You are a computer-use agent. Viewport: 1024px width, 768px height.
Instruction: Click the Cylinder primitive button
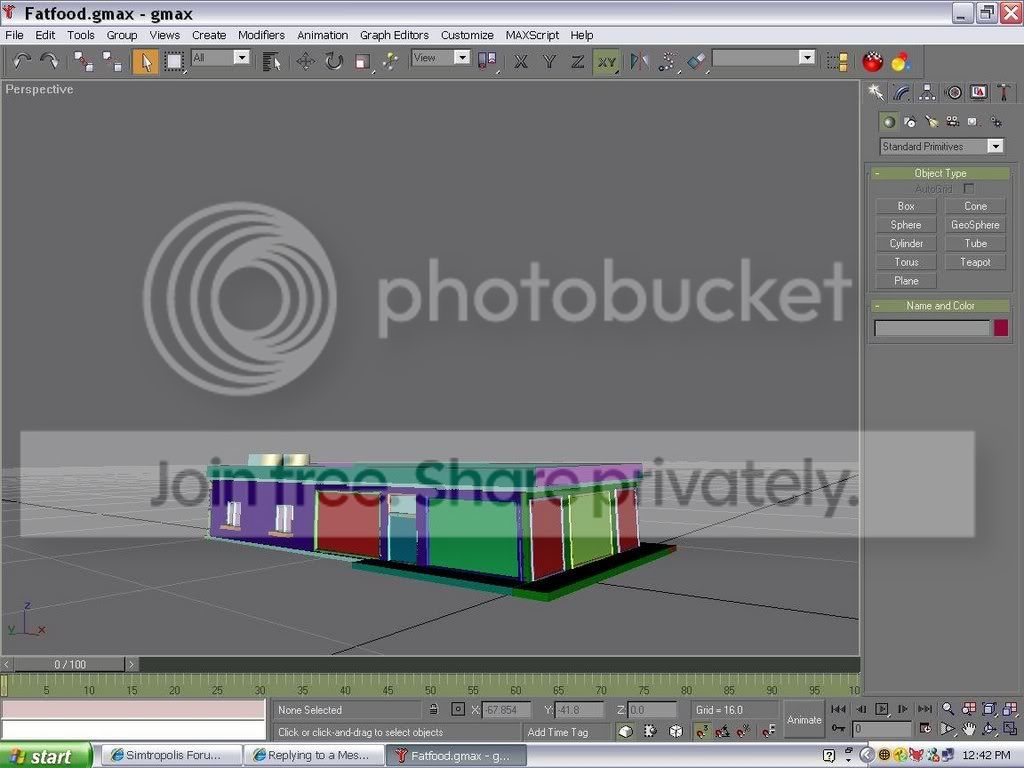[906, 243]
